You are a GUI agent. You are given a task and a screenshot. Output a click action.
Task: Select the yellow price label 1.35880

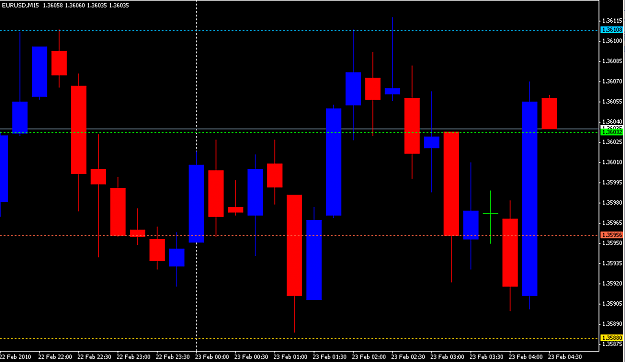(612, 338)
